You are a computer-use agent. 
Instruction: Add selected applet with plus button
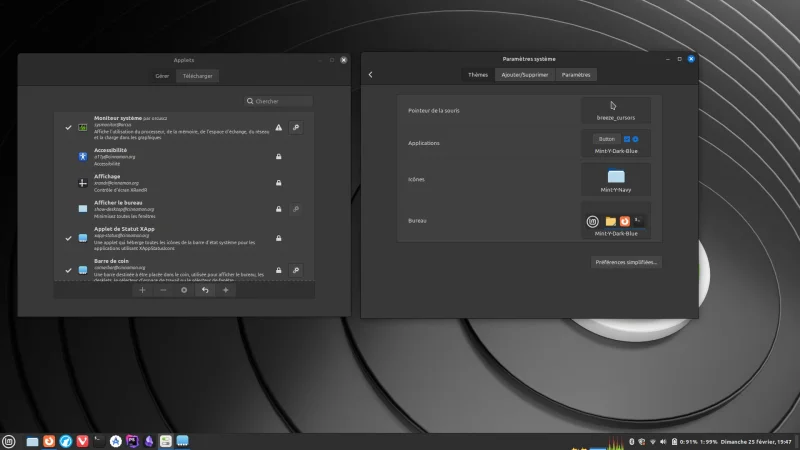pyautogui.click(x=142, y=290)
